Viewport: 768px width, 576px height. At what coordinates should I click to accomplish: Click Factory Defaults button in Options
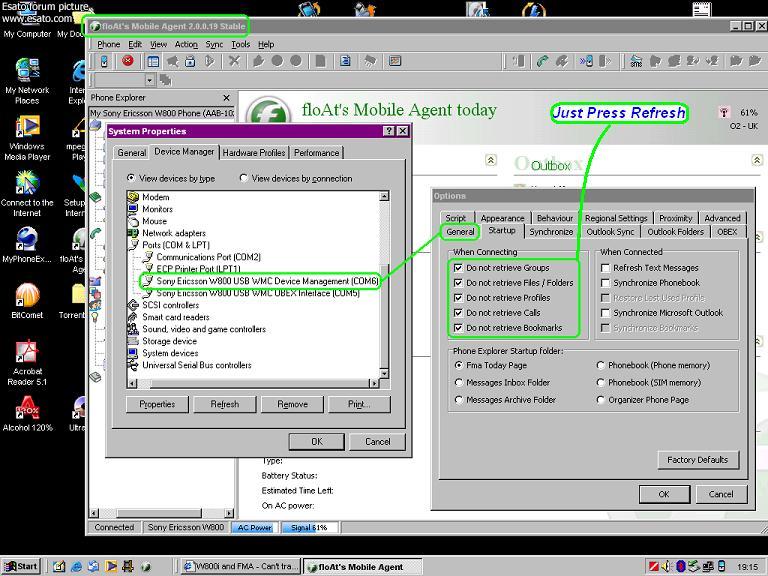pos(697,459)
